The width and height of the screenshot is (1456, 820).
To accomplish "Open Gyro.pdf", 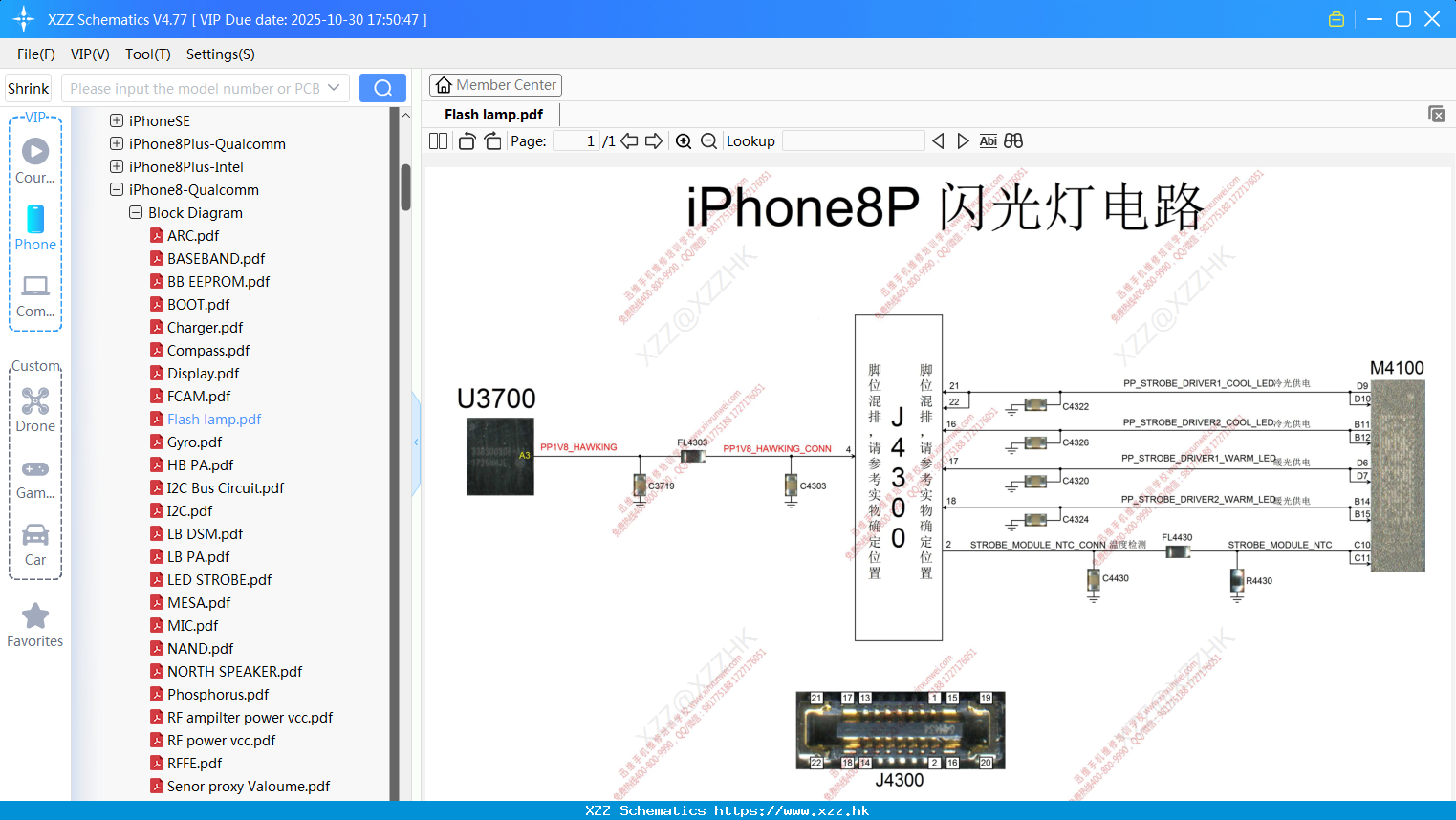I will [x=194, y=442].
